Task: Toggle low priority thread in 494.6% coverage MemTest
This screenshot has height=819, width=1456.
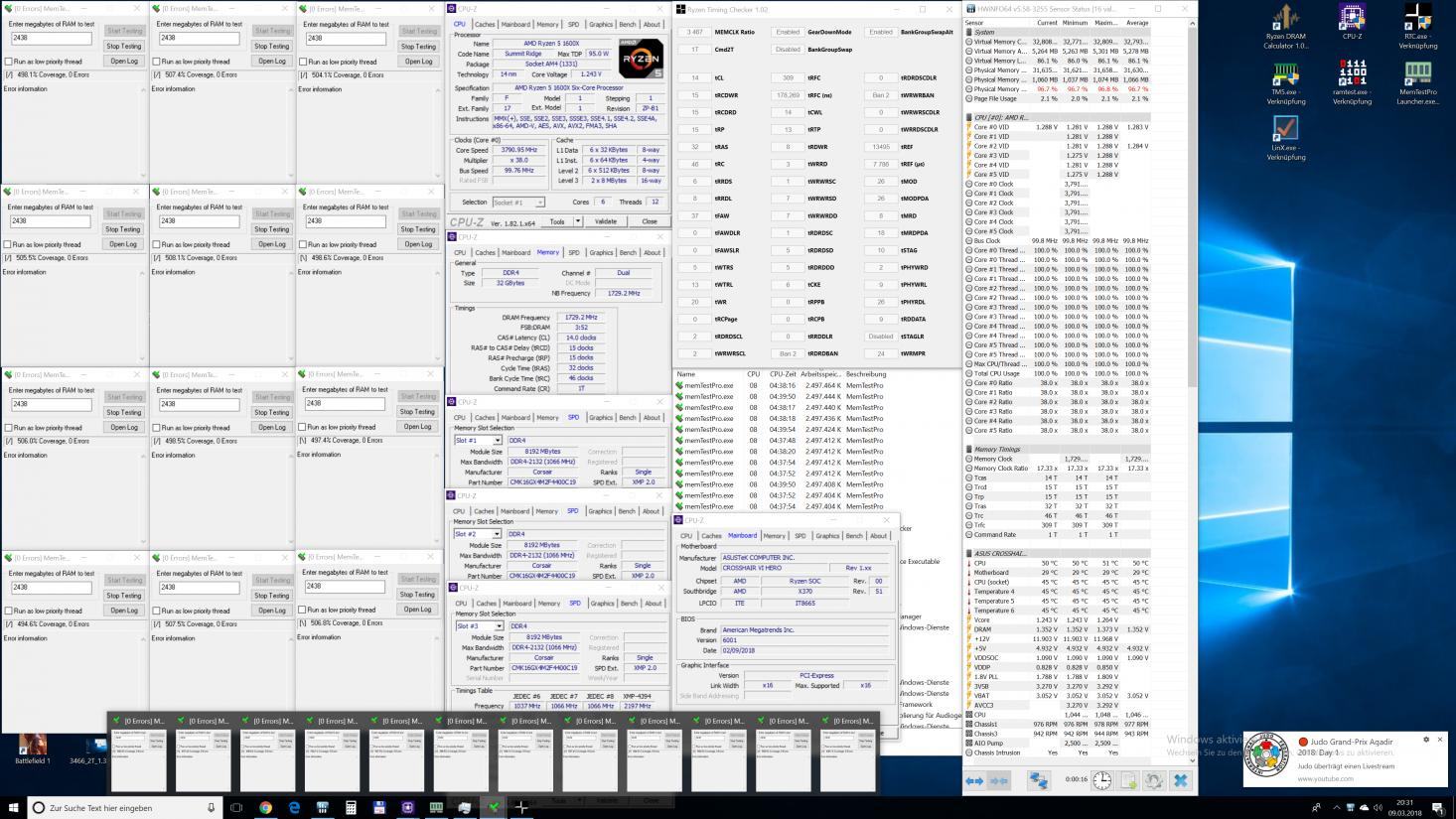Action: coord(8,611)
